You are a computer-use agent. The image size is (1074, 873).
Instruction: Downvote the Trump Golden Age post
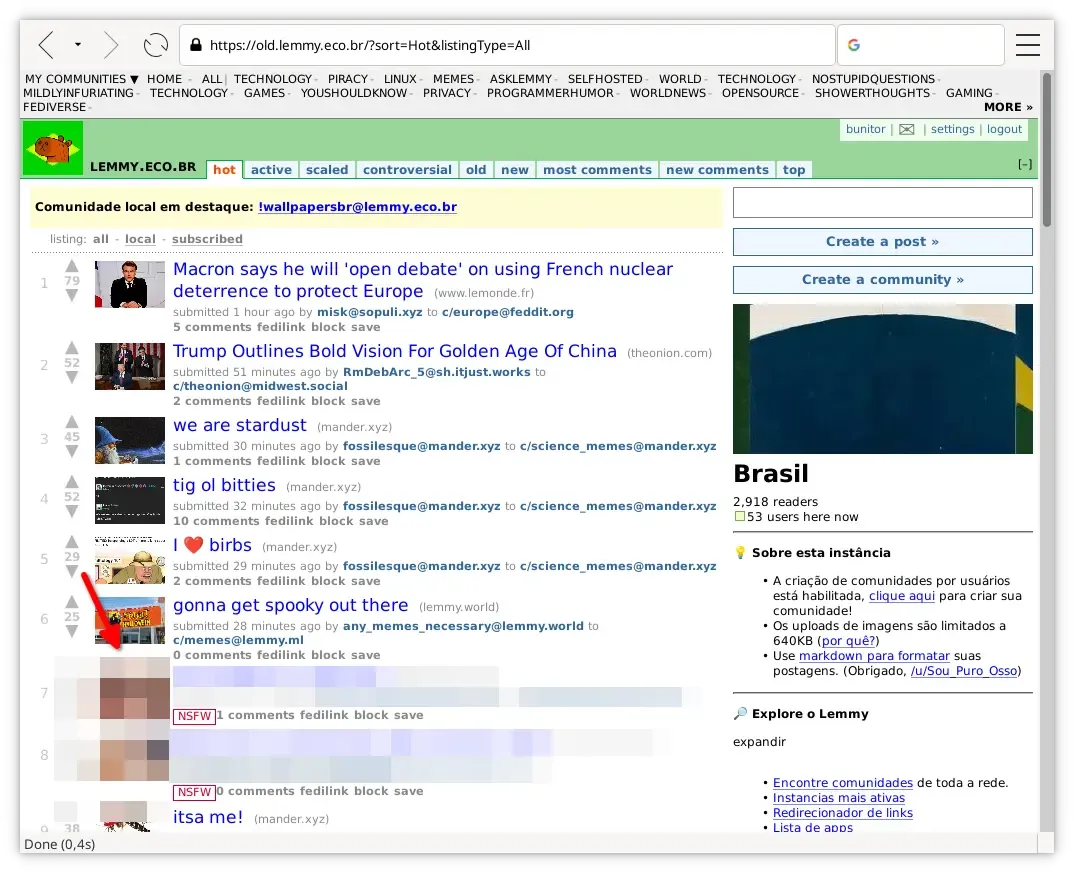71,378
